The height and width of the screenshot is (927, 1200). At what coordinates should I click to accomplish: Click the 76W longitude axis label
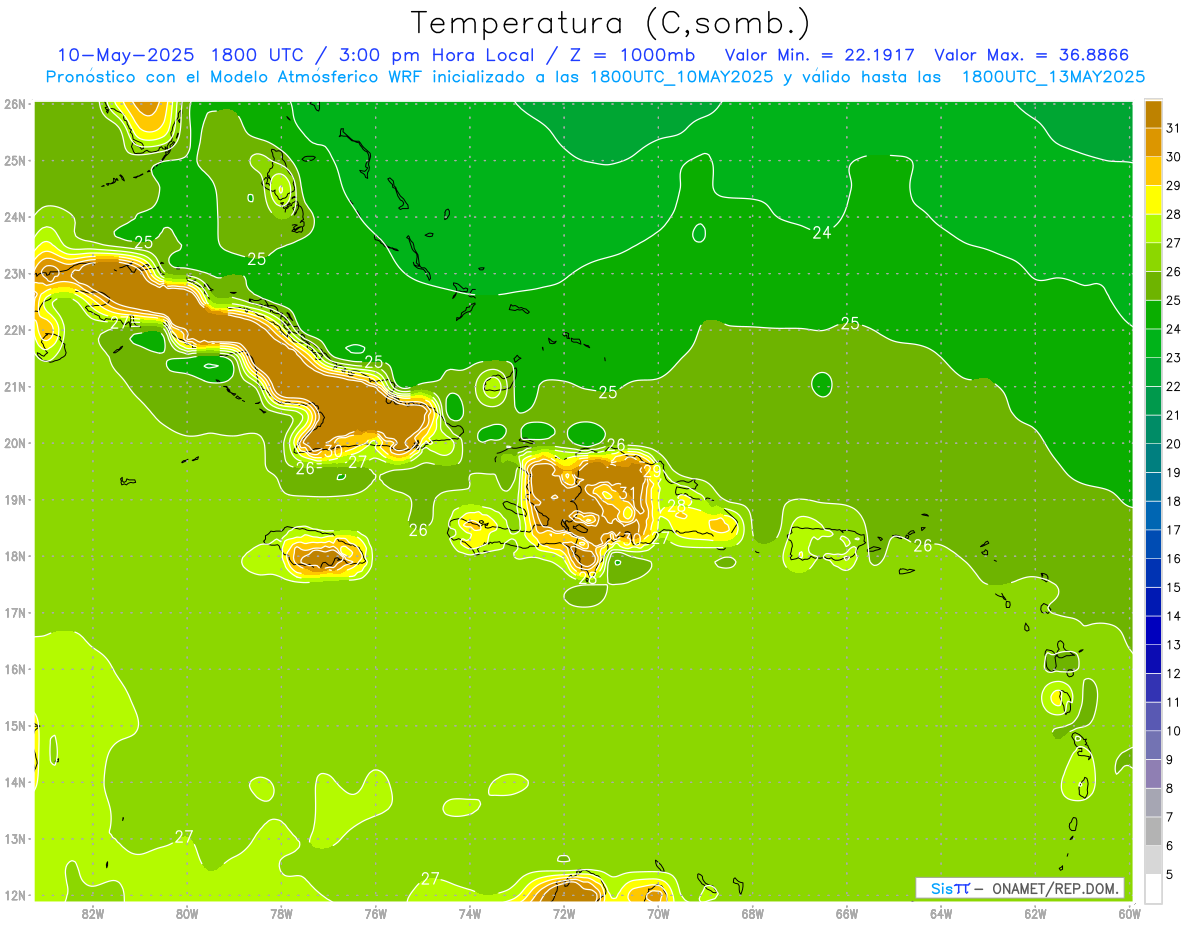click(376, 912)
